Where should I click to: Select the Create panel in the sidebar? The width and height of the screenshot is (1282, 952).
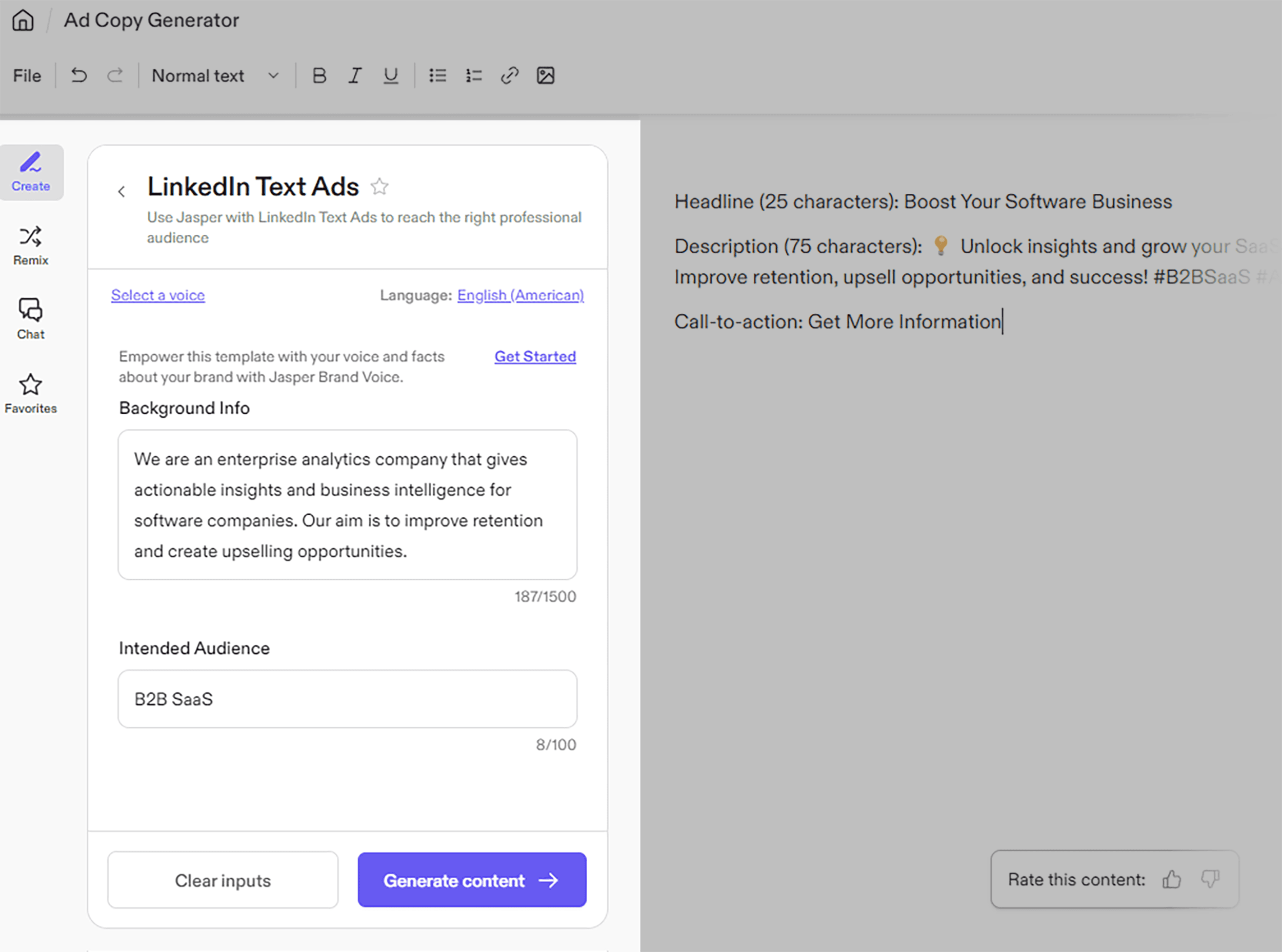[x=31, y=171]
